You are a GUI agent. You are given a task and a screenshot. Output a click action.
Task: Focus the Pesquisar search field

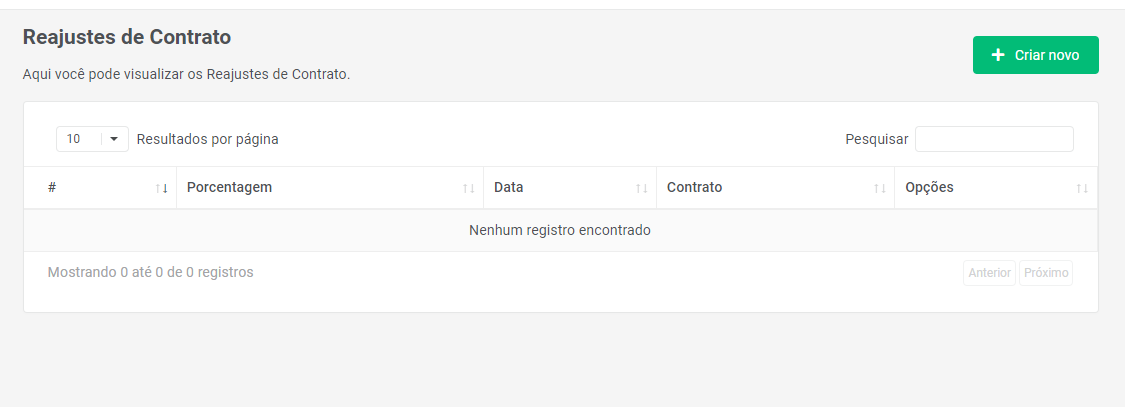point(994,139)
